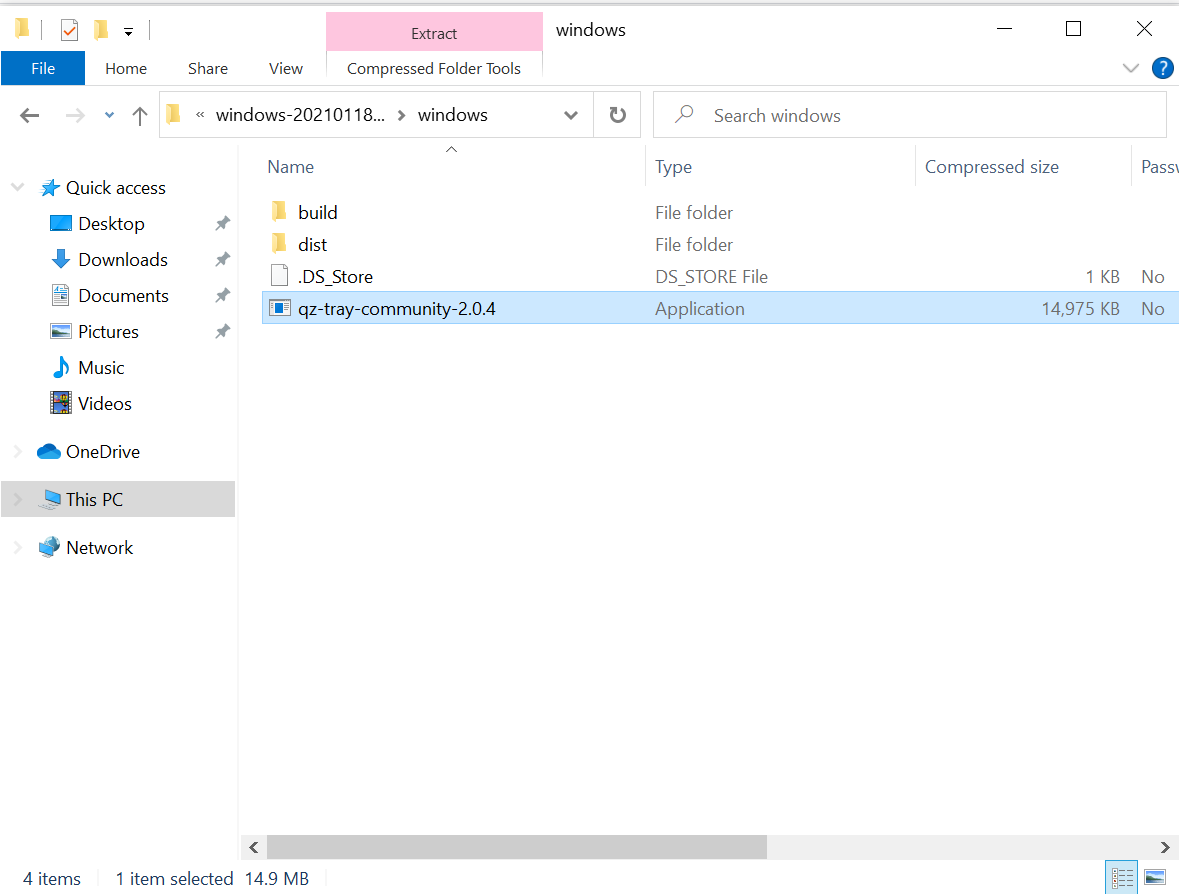1179x894 pixels.
Task: Click the build folder icon
Action: (279, 211)
